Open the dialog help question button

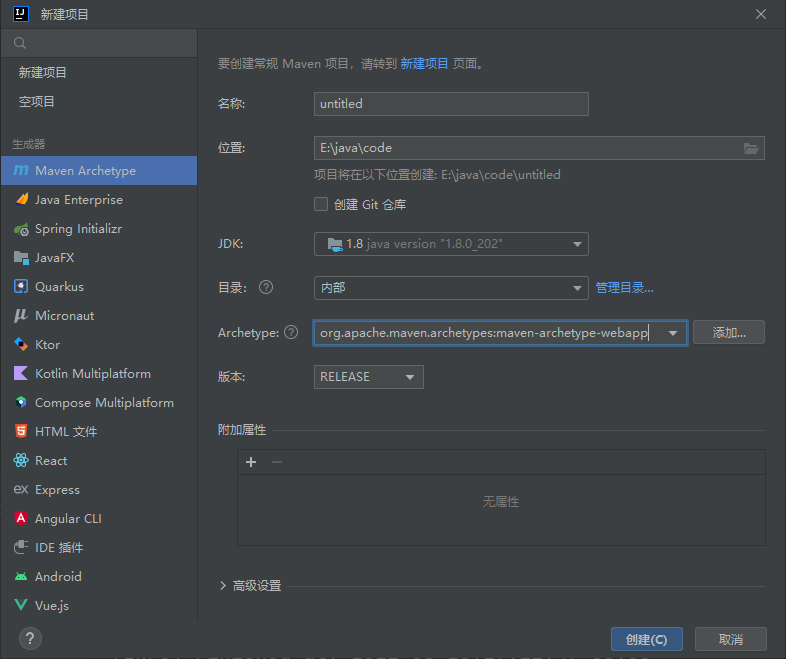click(x=30, y=638)
